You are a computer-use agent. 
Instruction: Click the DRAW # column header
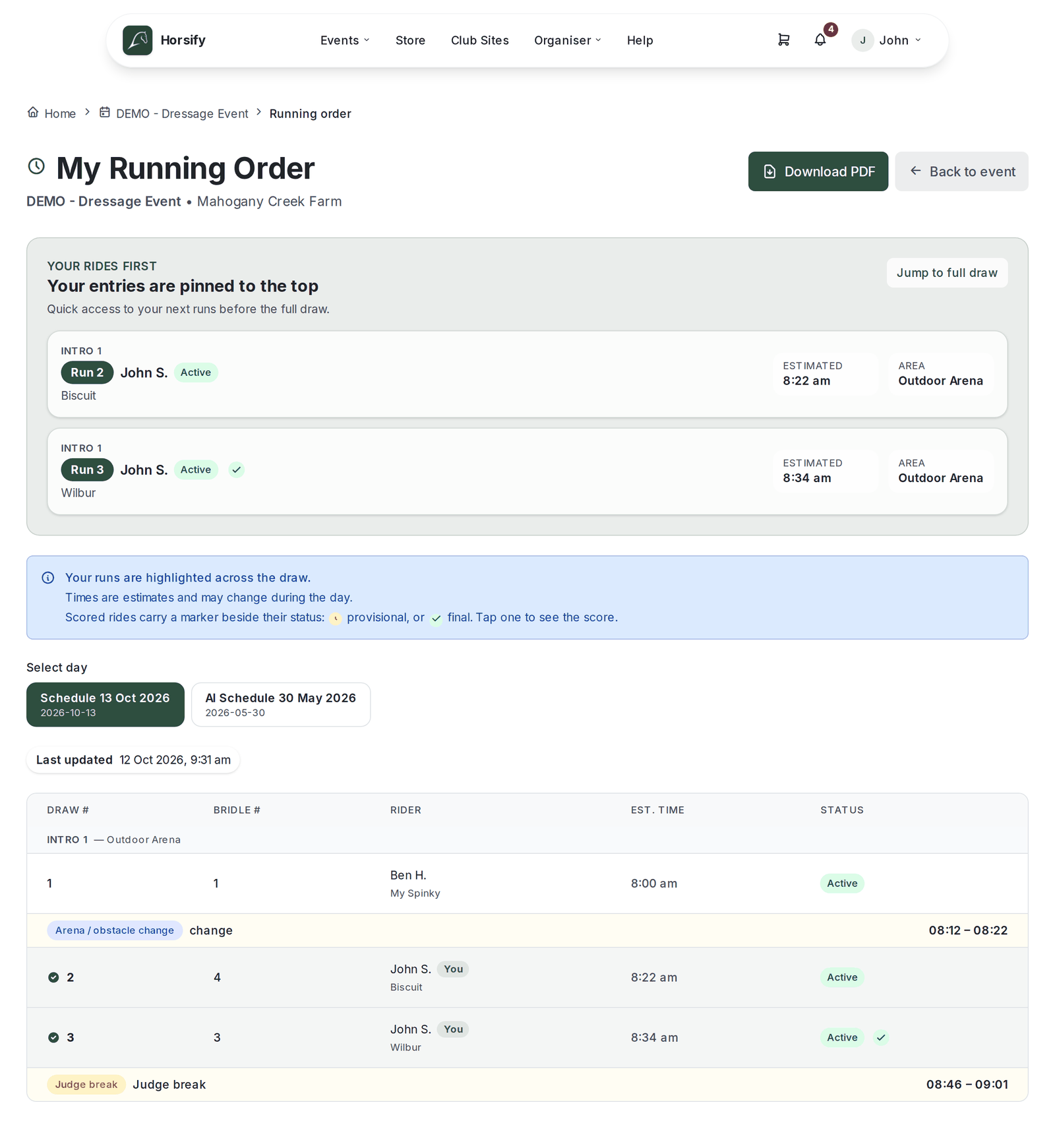tap(68, 810)
